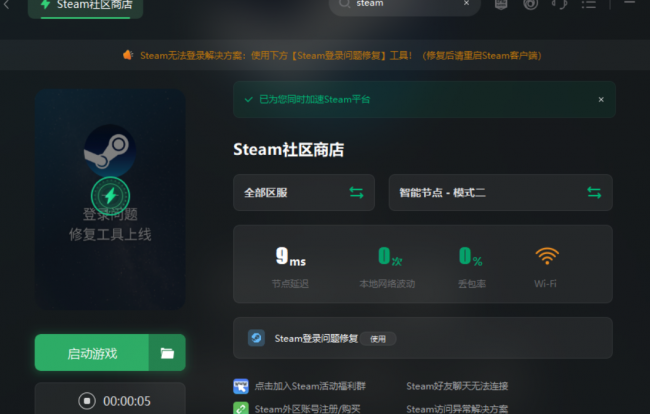Open the circular target icon in header
This screenshot has height=414, width=650.
[x=530, y=5]
